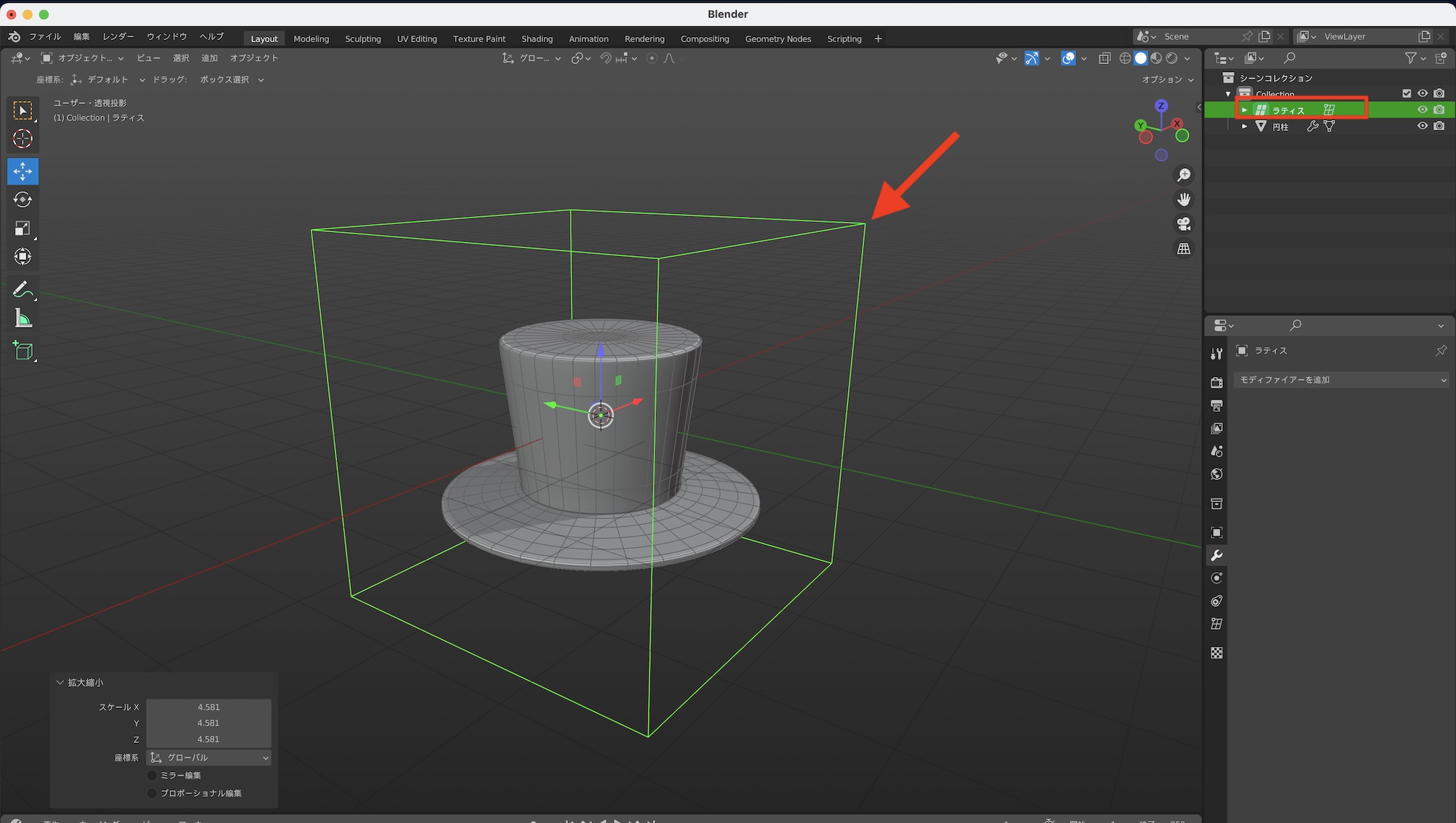Click the green Y axis gizmo ball
This screenshot has width=1456, height=823.
point(1141,125)
